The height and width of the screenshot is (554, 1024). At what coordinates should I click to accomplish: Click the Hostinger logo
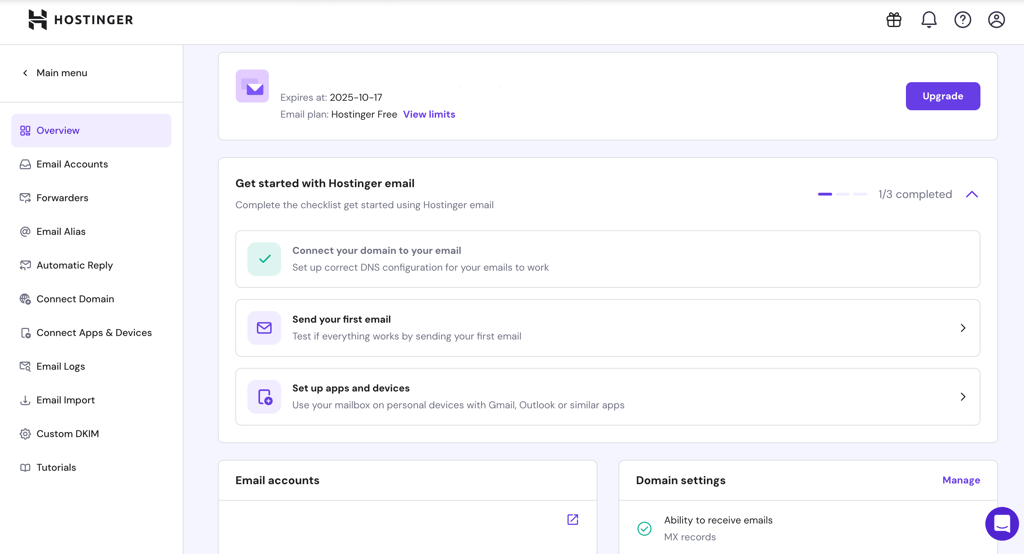pyautogui.click(x=80, y=20)
